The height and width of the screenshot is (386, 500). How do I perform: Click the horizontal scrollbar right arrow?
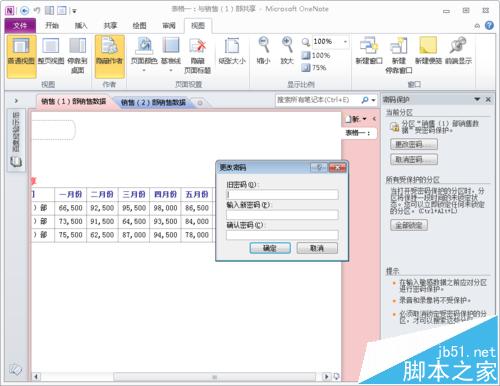click(327, 377)
